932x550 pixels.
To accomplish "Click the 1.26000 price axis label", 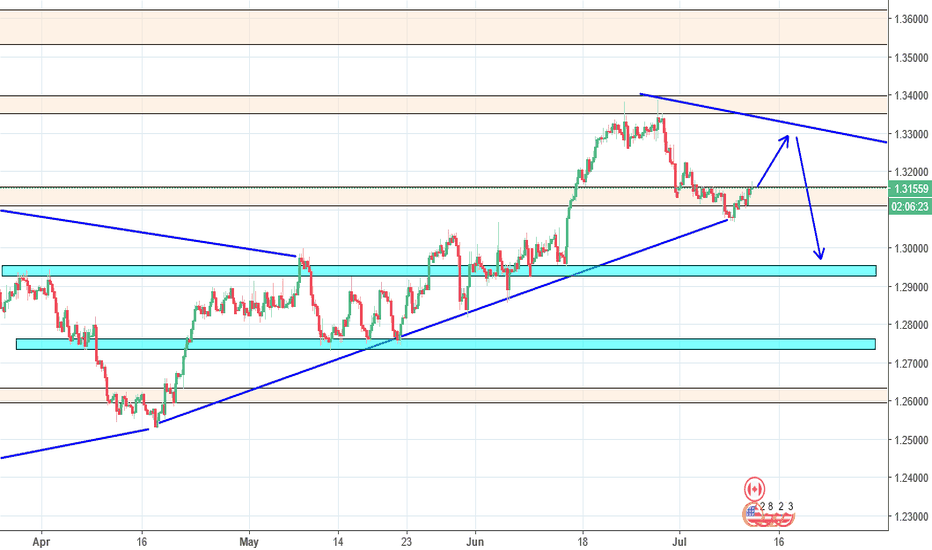I will click(x=911, y=402).
